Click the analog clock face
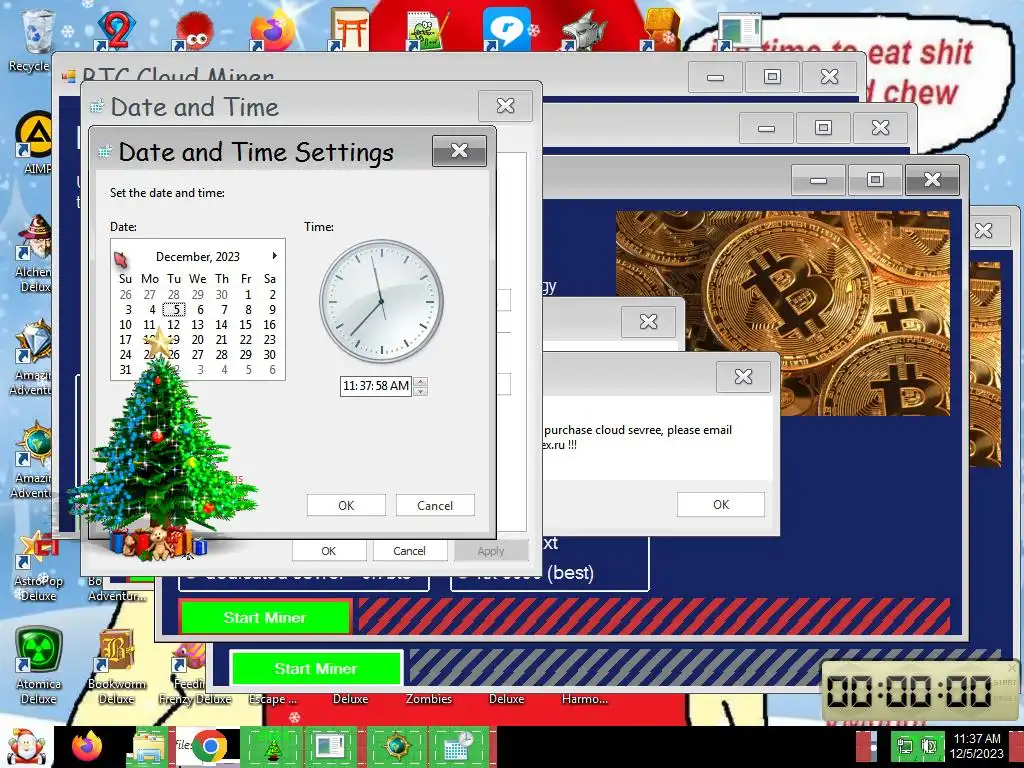The width and height of the screenshot is (1024, 768). pos(381,300)
